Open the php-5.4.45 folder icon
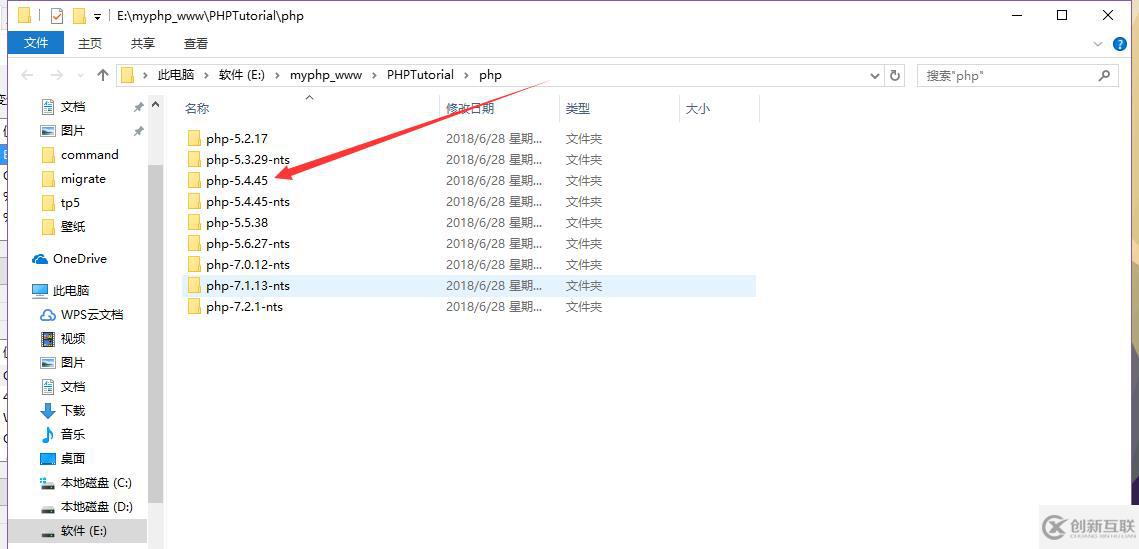This screenshot has height=549, width=1139. pyautogui.click(x=194, y=181)
